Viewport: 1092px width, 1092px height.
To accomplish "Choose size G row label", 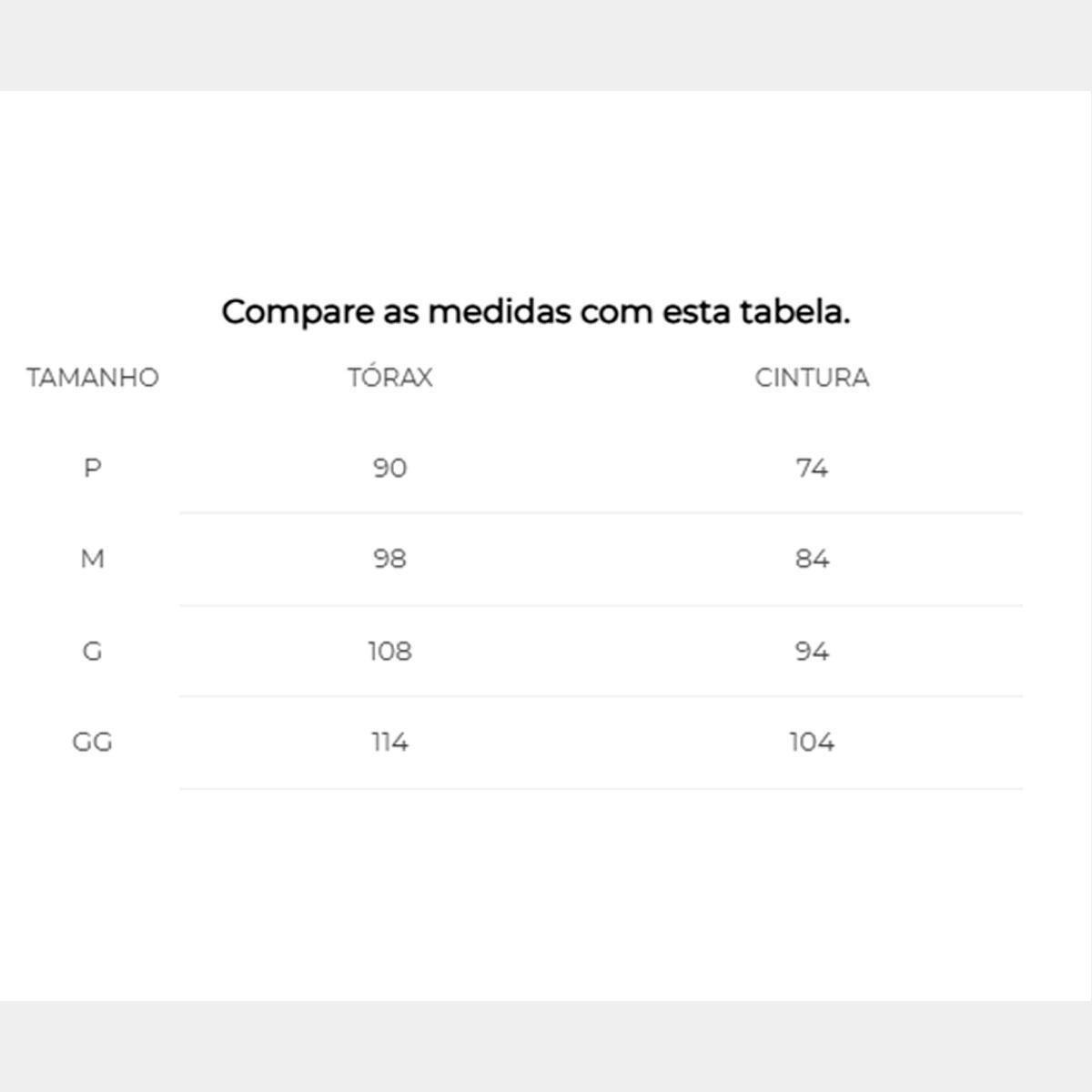I will tap(92, 652).
